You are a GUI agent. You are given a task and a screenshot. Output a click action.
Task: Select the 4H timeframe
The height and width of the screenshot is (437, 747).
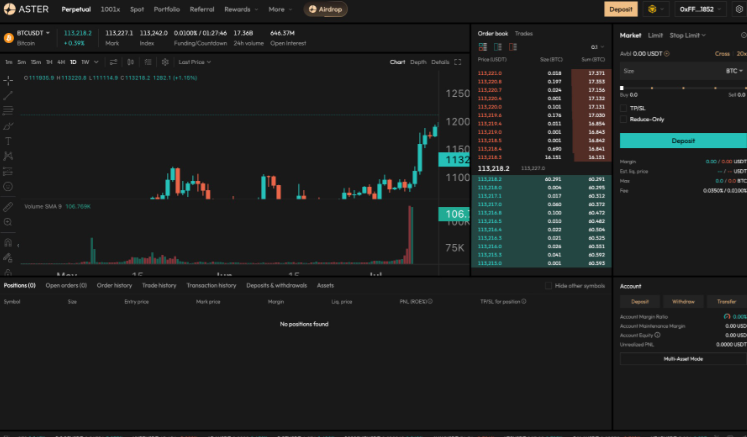tap(61, 62)
